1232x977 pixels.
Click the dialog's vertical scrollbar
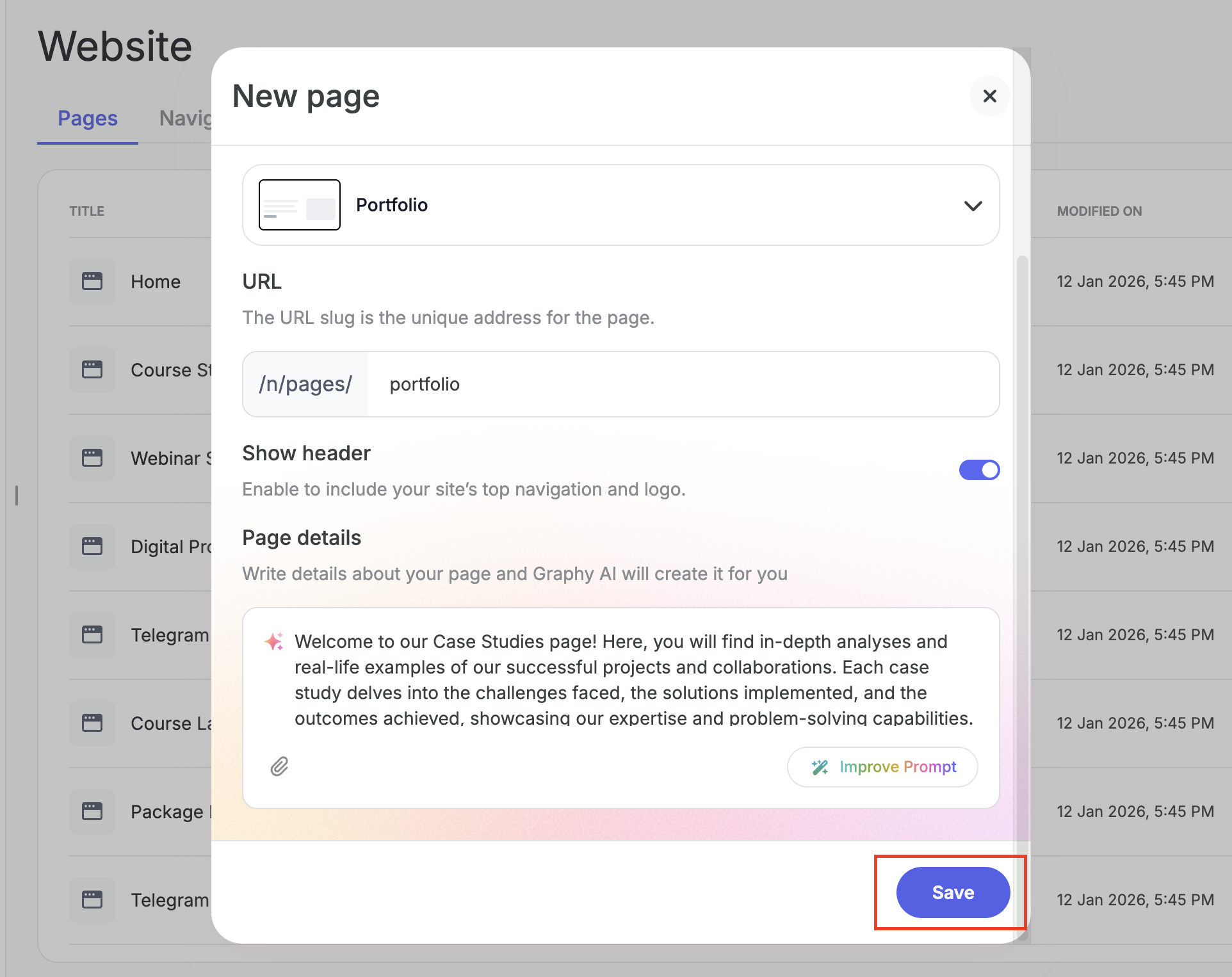pos(1022,512)
